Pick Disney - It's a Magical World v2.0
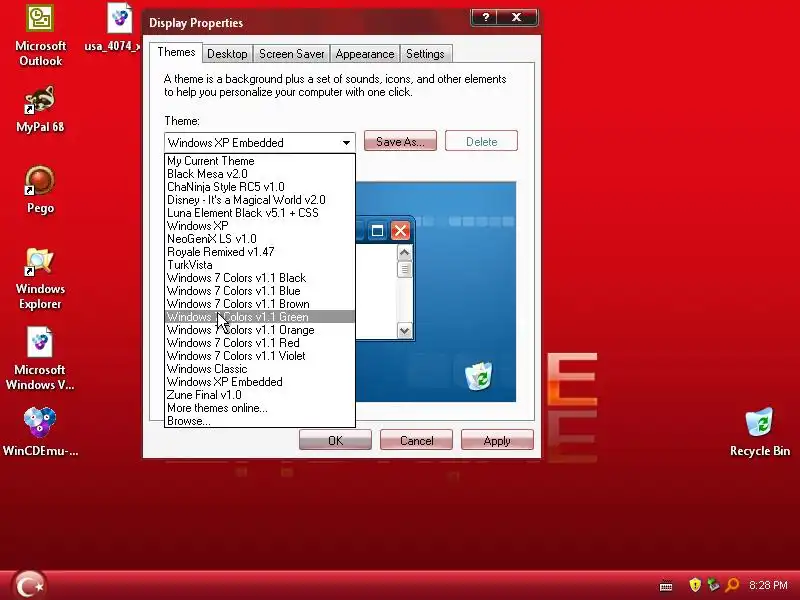Viewport: 800px width, 600px height. tap(260, 200)
